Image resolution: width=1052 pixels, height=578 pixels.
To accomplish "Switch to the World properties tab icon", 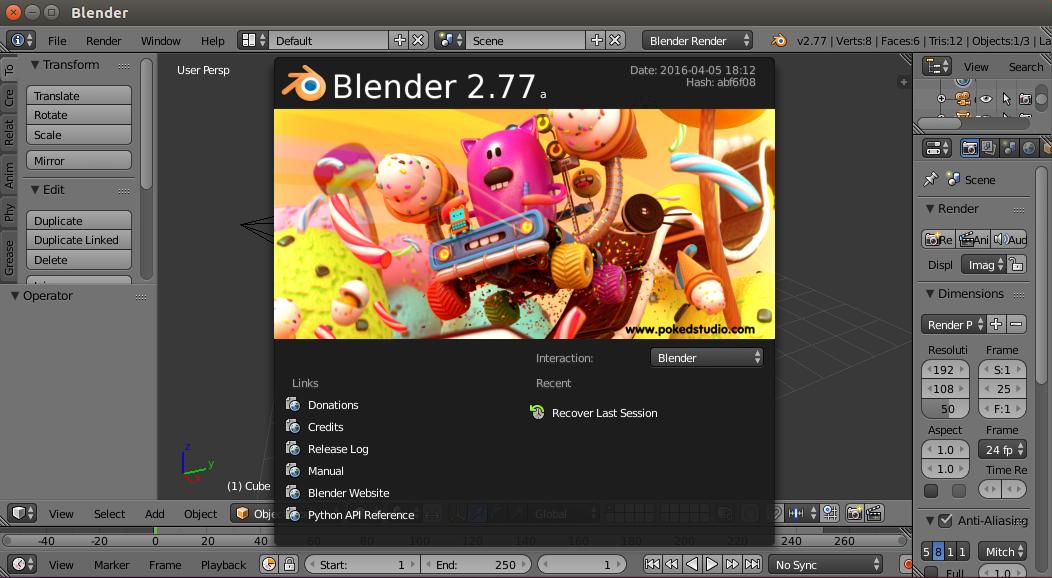I will (x=1029, y=148).
